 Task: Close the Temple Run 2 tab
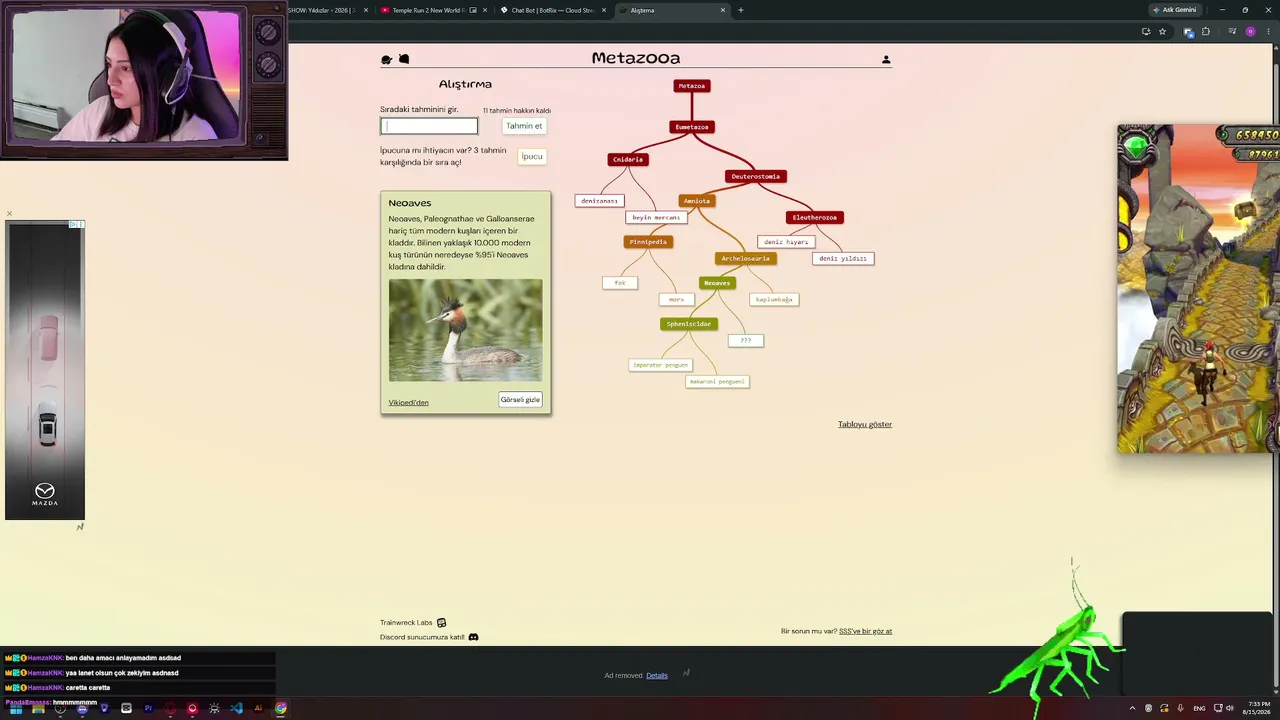485,10
